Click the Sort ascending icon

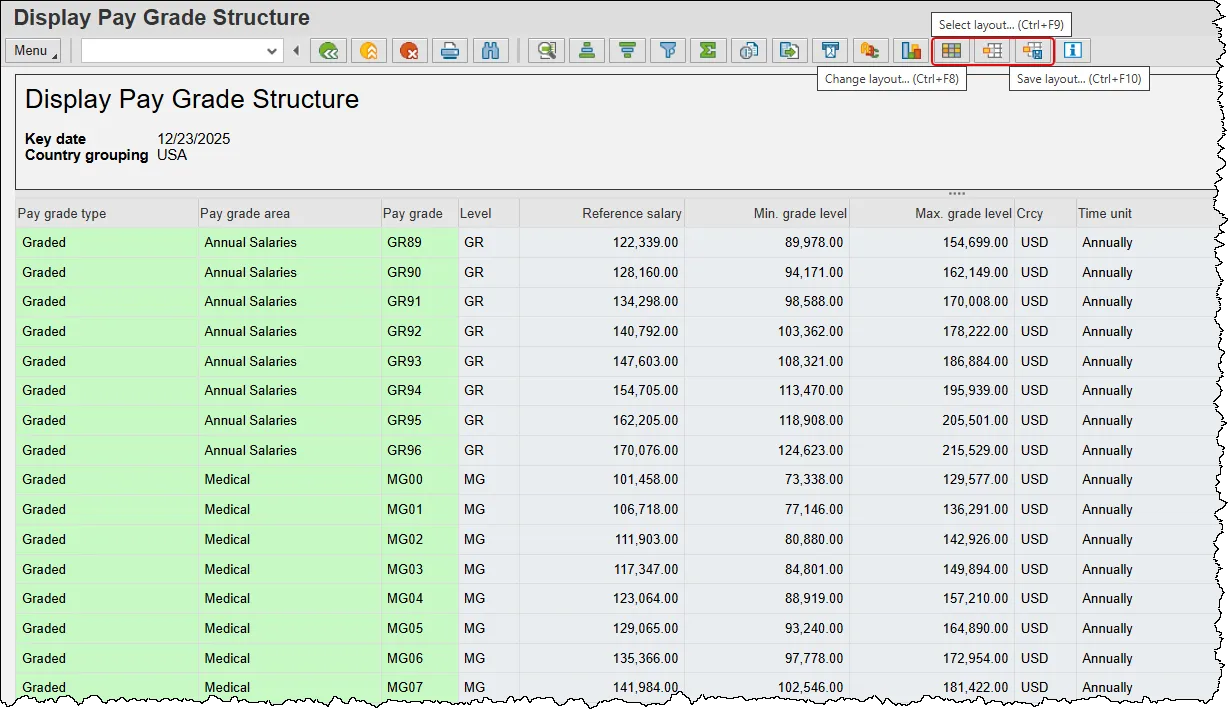pos(587,51)
